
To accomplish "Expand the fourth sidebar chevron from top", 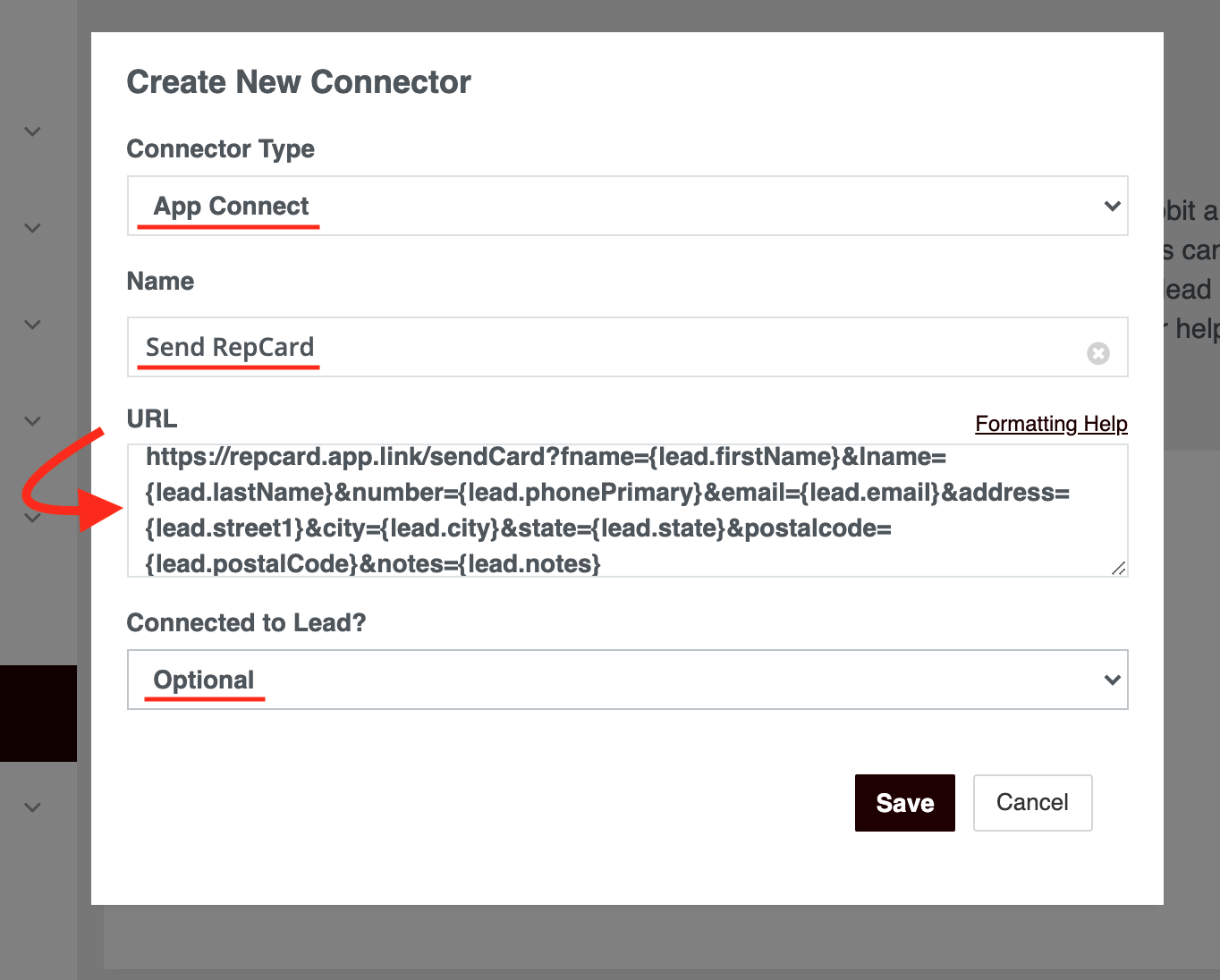I will pyautogui.click(x=32, y=421).
